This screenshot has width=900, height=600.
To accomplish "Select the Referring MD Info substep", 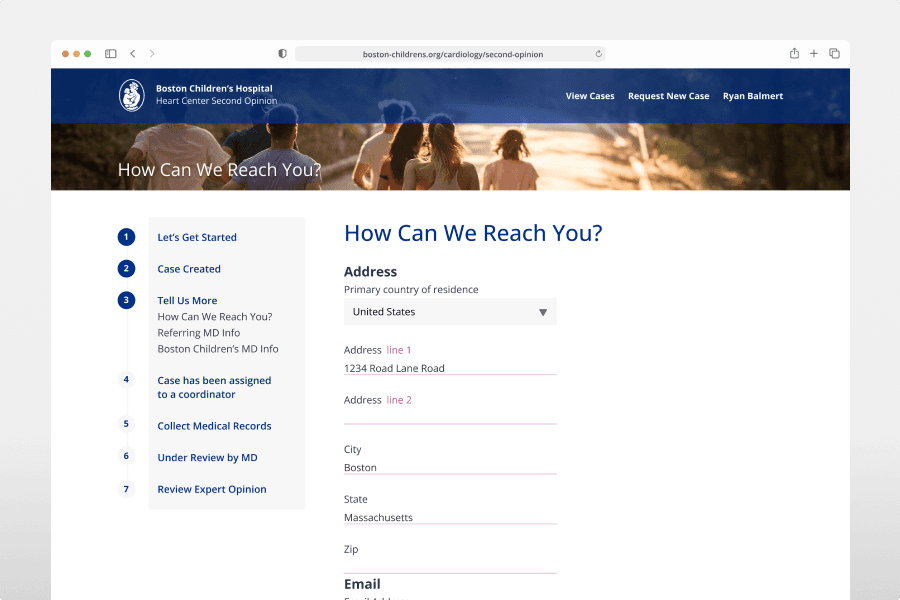I will tap(199, 332).
